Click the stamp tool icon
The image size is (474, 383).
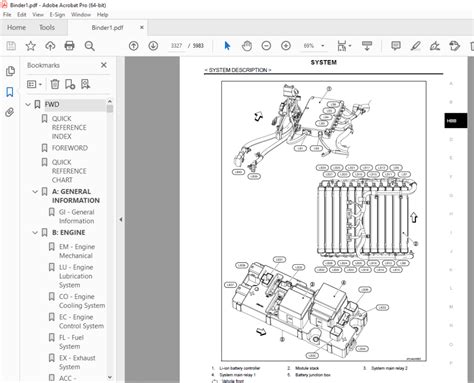click(x=454, y=46)
